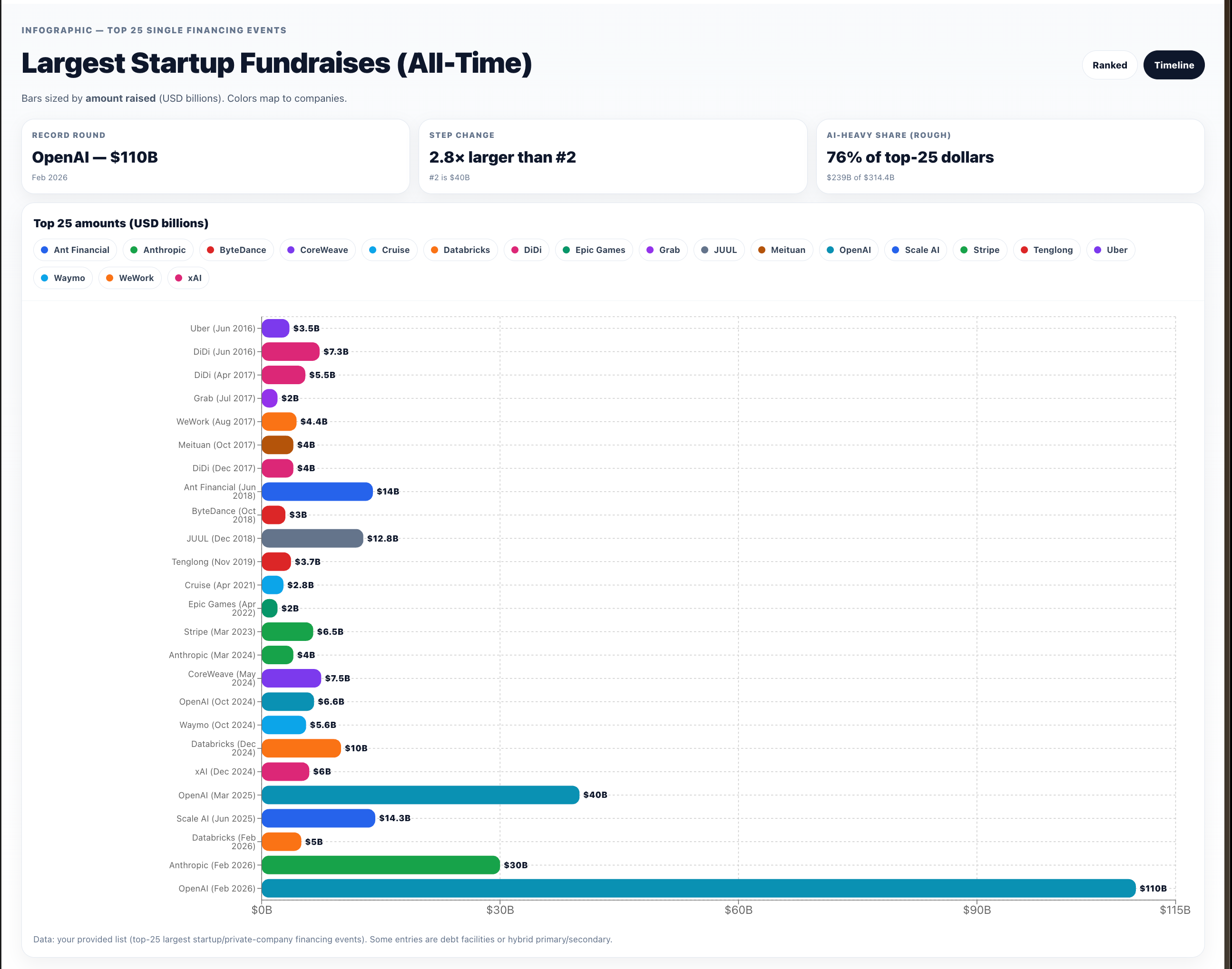
Task: Click the OpenAI legend chip
Action: (849, 250)
